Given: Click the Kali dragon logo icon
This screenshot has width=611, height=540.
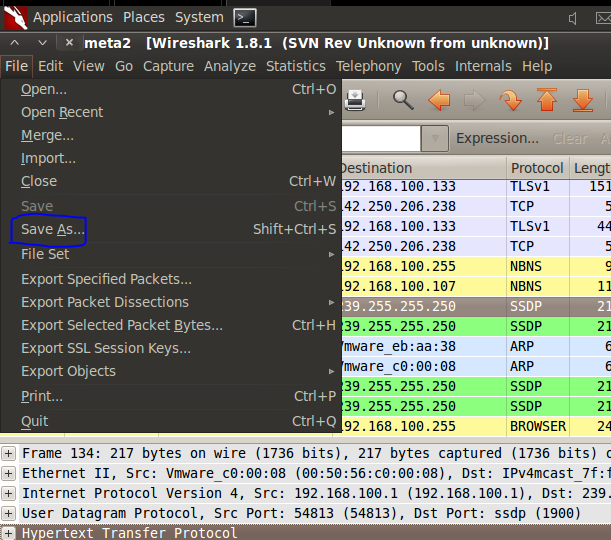Looking at the screenshot, I should click(x=16, y=18).
